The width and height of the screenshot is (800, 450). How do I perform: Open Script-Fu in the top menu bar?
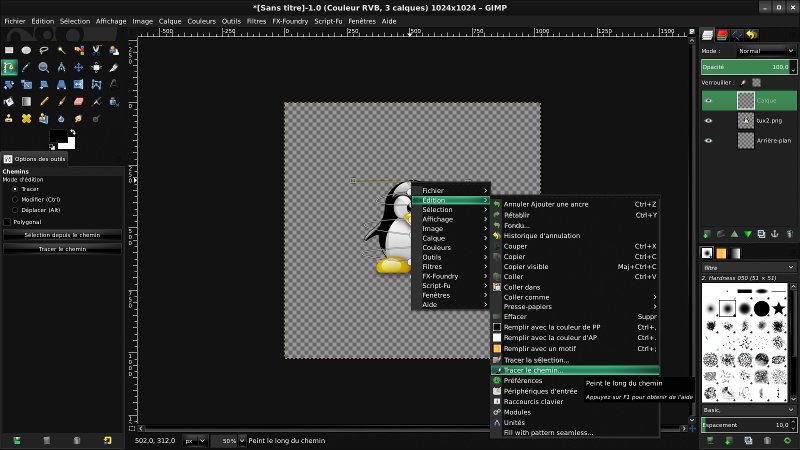[x=328, y=21]
